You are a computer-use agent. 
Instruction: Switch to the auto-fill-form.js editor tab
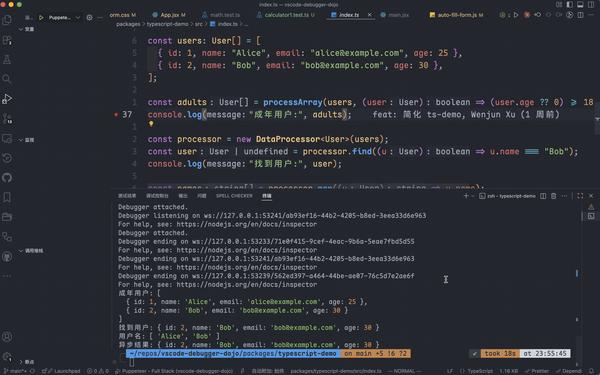tap(456, 15)
